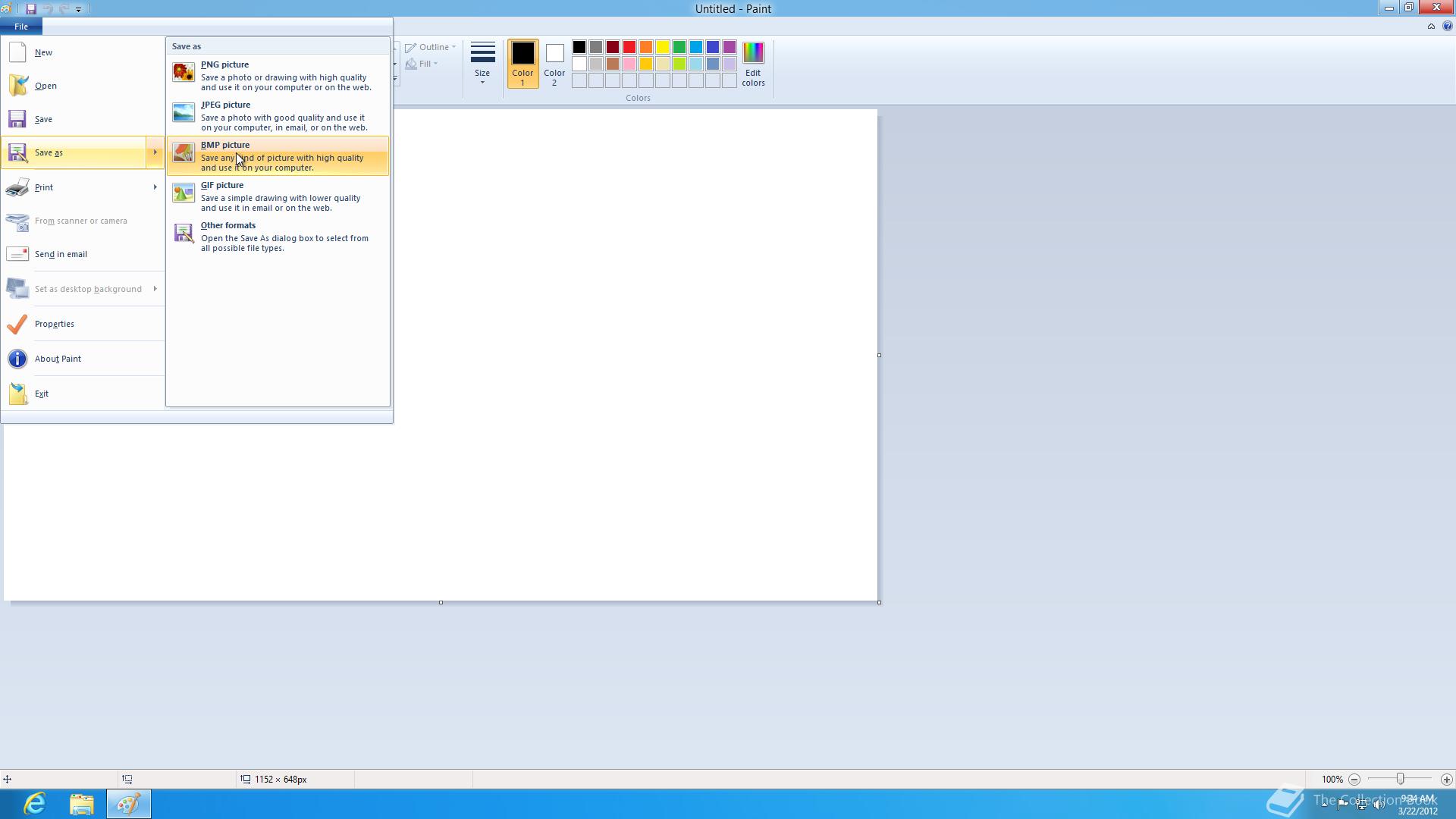Click the Edit colors rainbow icon
The image size is (1456, 819).
point(753,53)
